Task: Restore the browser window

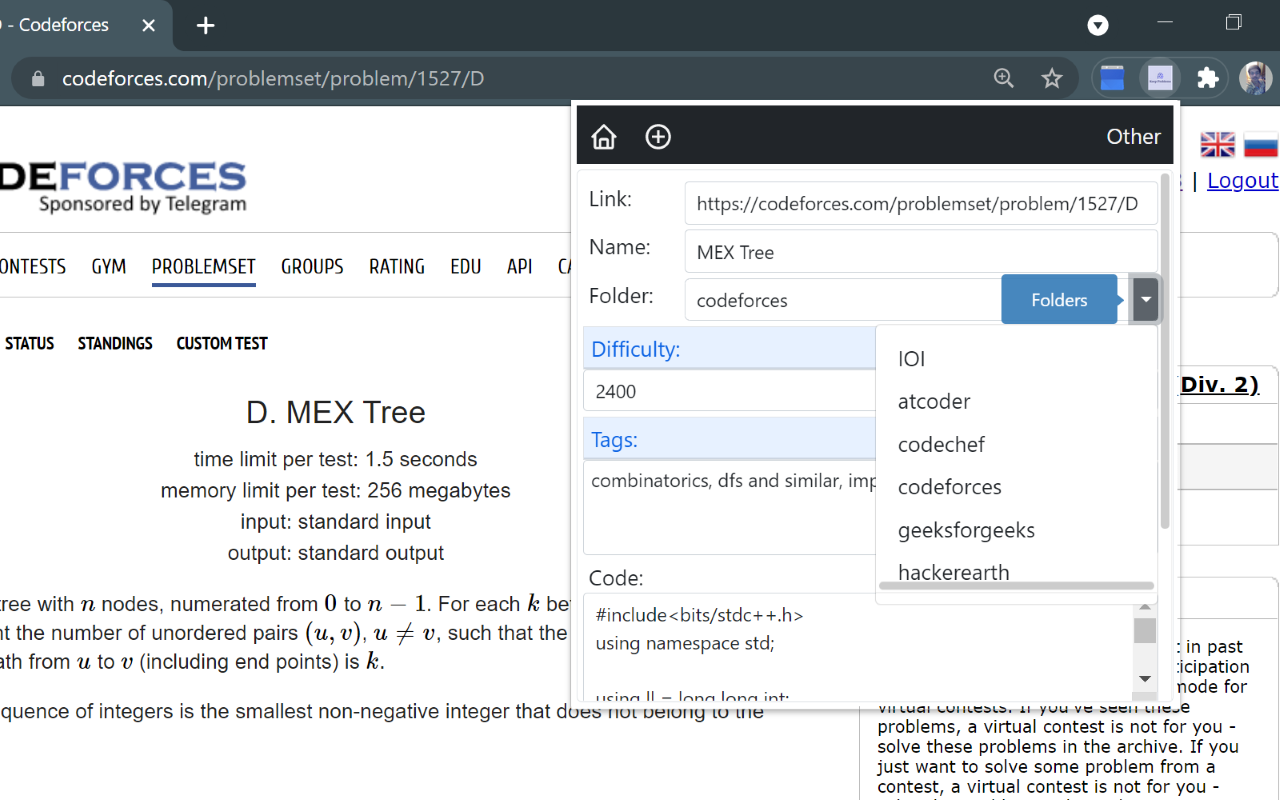Action: [x=1234, y=22]
